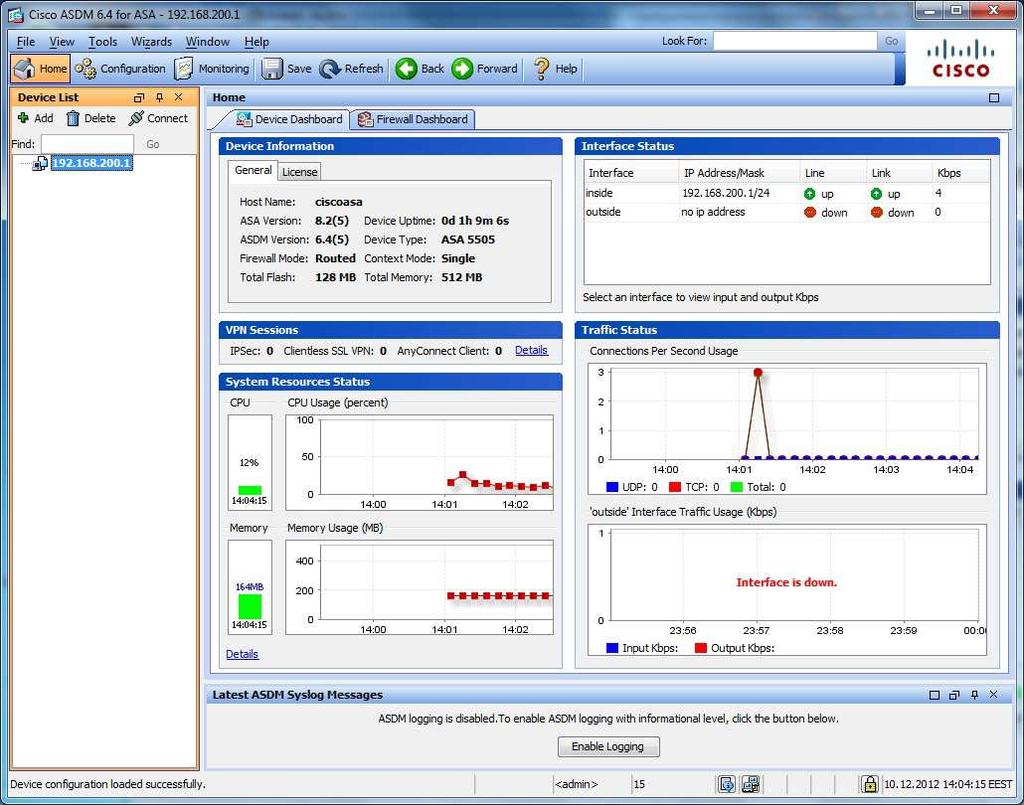The height and width of the screenshot is (805, 1024).
Task: Open the Monitoring section
Action: 212,69
